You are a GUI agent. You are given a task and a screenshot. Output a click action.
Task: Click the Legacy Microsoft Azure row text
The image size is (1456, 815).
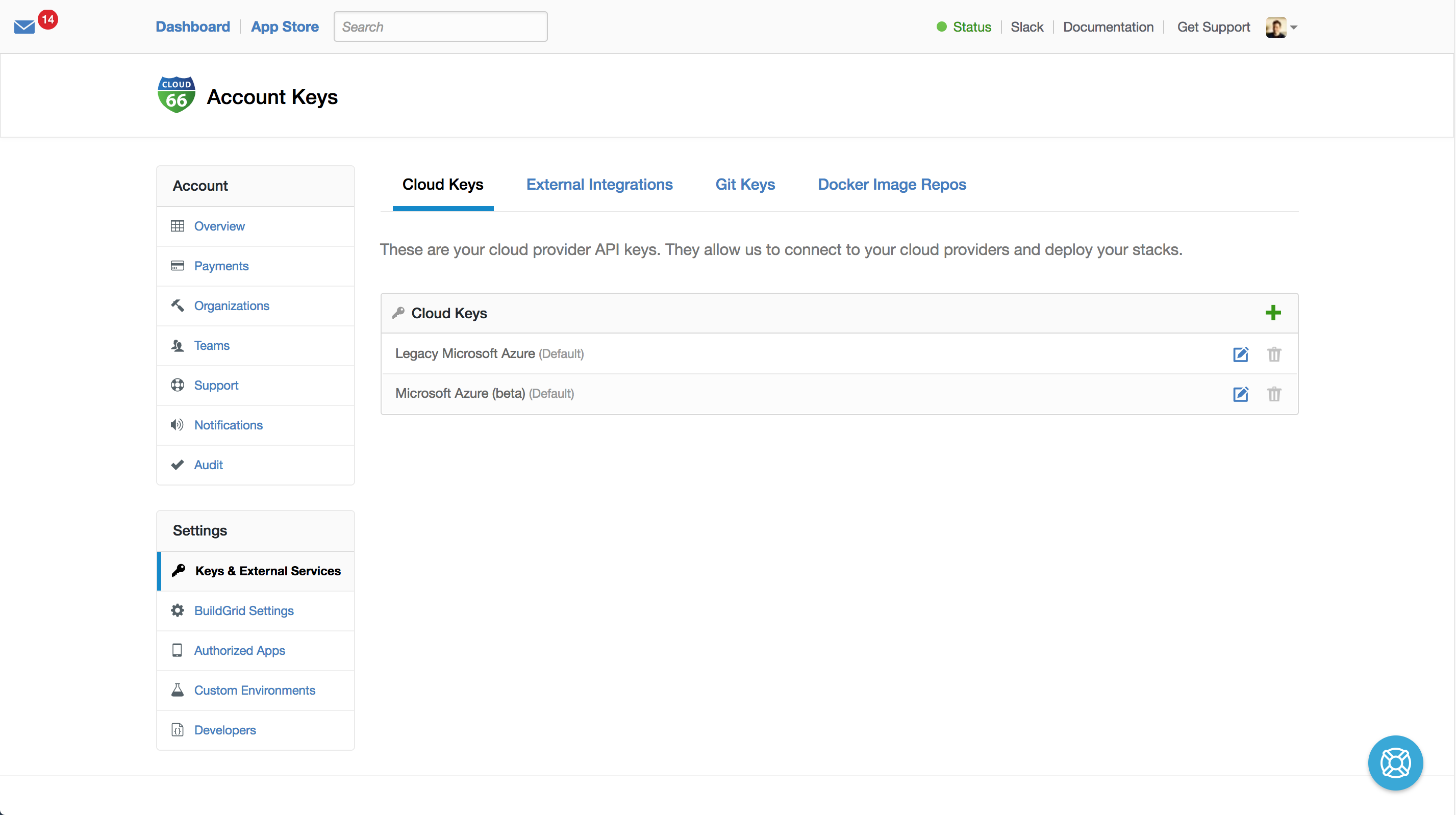pos(465,353)
